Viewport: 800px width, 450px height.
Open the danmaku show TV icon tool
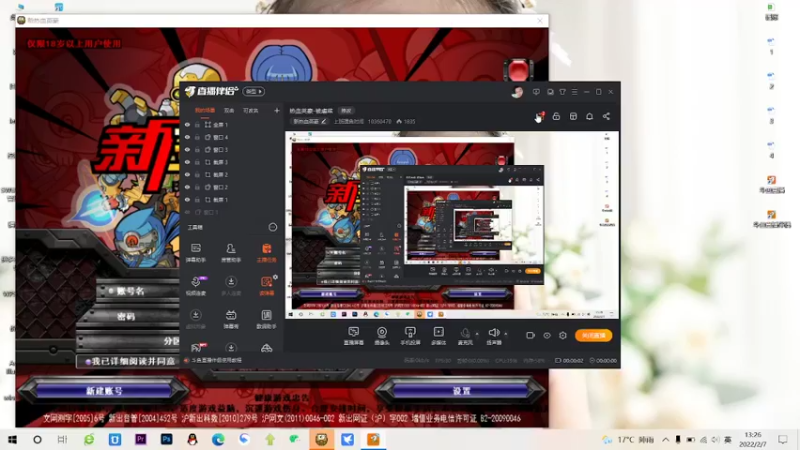pos(231,319)
